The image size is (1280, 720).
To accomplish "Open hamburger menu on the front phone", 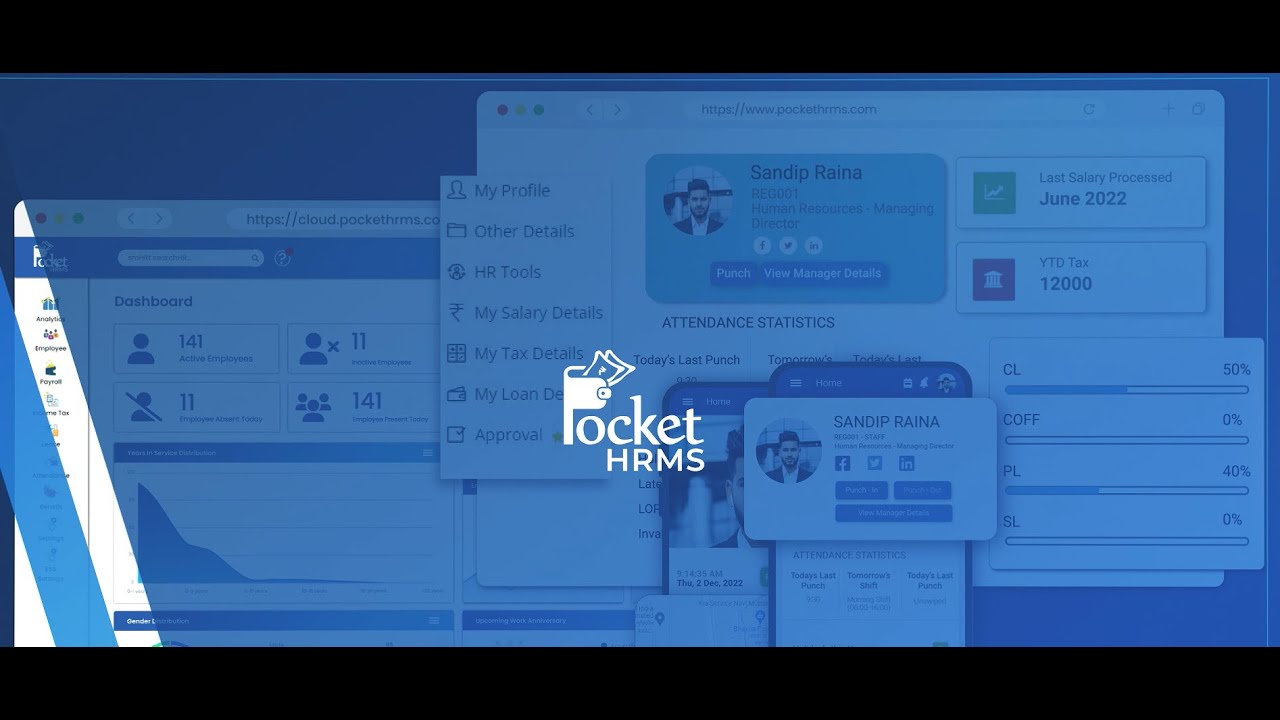I will (796, 383).
